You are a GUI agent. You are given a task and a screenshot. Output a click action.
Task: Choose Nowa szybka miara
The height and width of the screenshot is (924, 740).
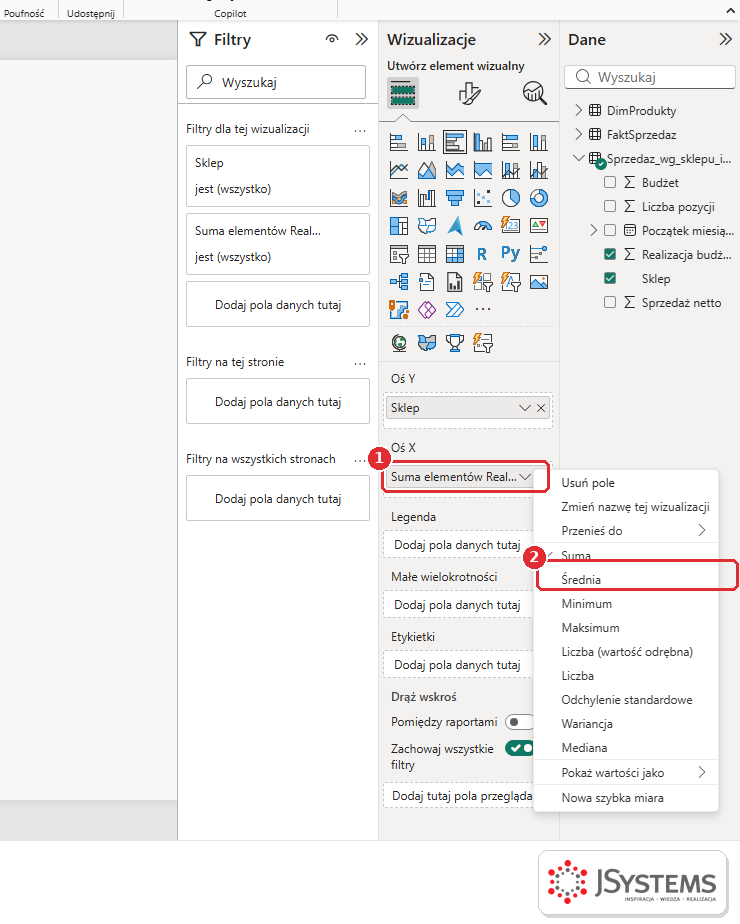coord(626,798)
